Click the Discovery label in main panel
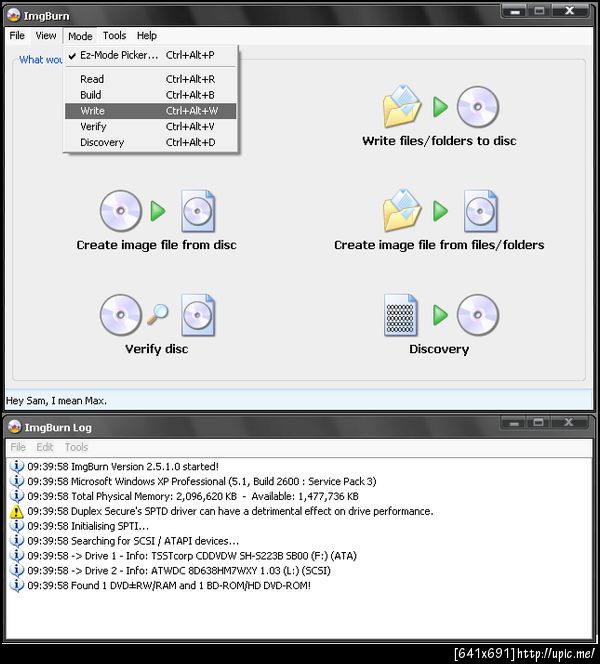600x664 pixels. click(439, 349)
